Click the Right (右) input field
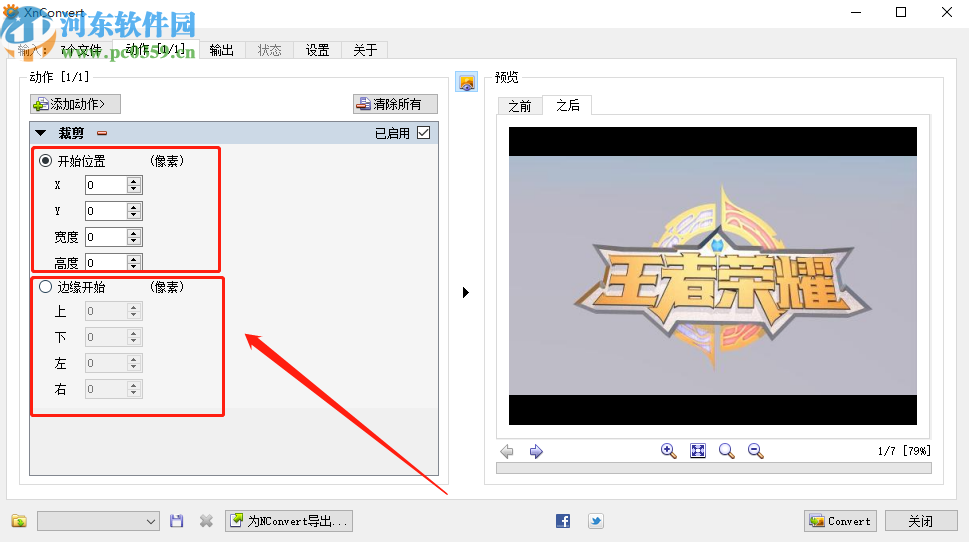969x542 pixels. [x=106, y=389]
